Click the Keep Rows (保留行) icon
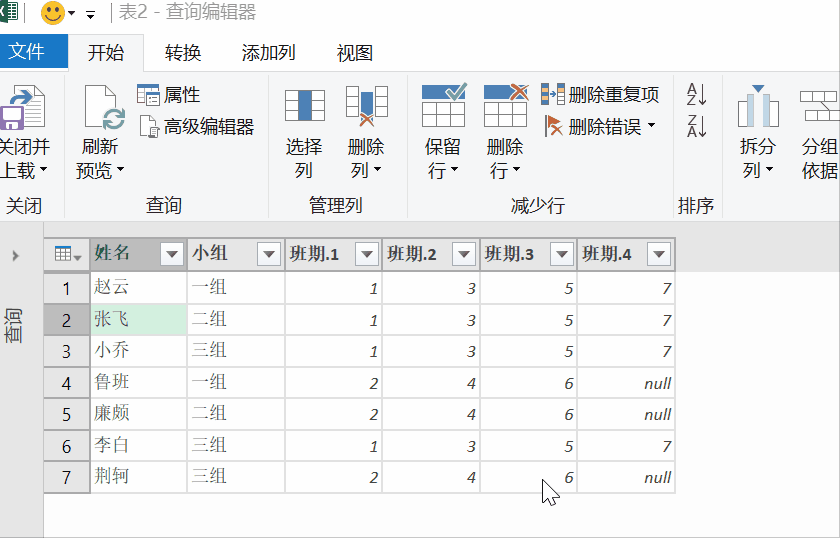 pos(444,105)
